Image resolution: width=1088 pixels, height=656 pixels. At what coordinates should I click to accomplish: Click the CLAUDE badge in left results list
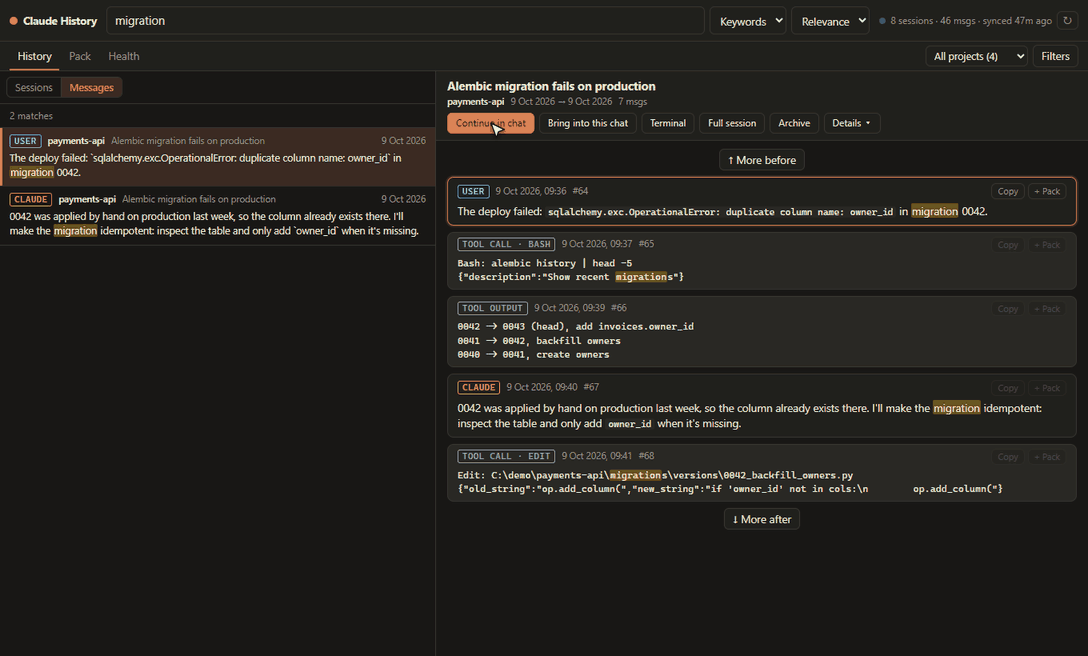pyautogui.click(x=31, y=199)
